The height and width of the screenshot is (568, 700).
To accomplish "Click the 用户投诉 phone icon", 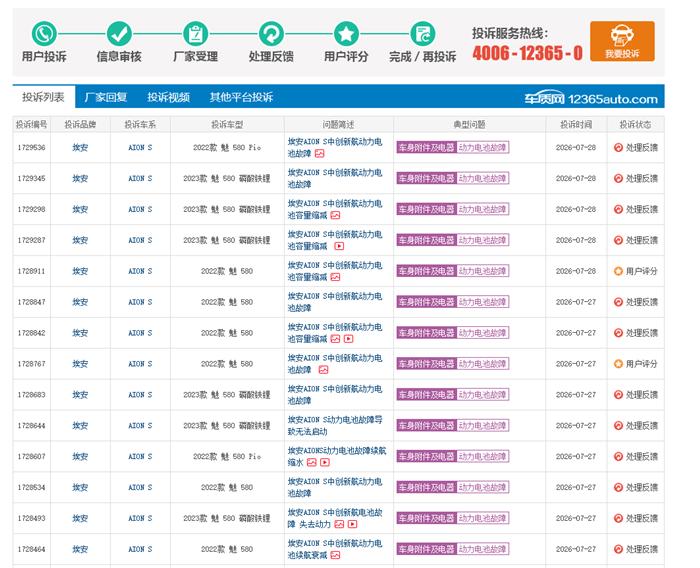I will click(44, 33).
